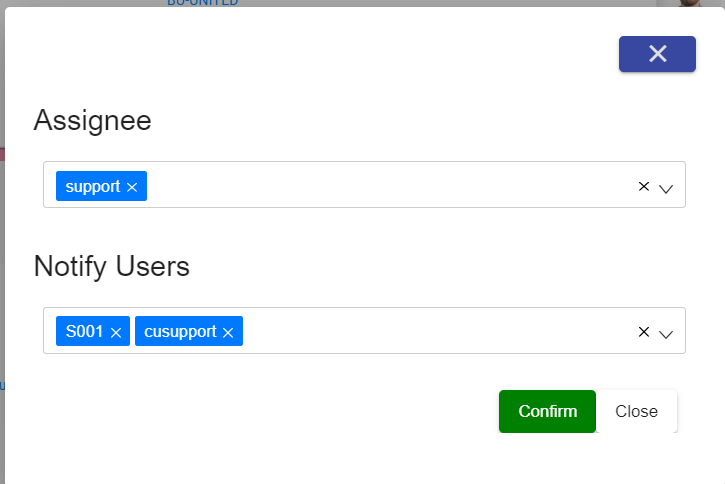725x484 pixels.
Task: Open the Notify Users dropdown chevron
Action: (x=666, y=334)
